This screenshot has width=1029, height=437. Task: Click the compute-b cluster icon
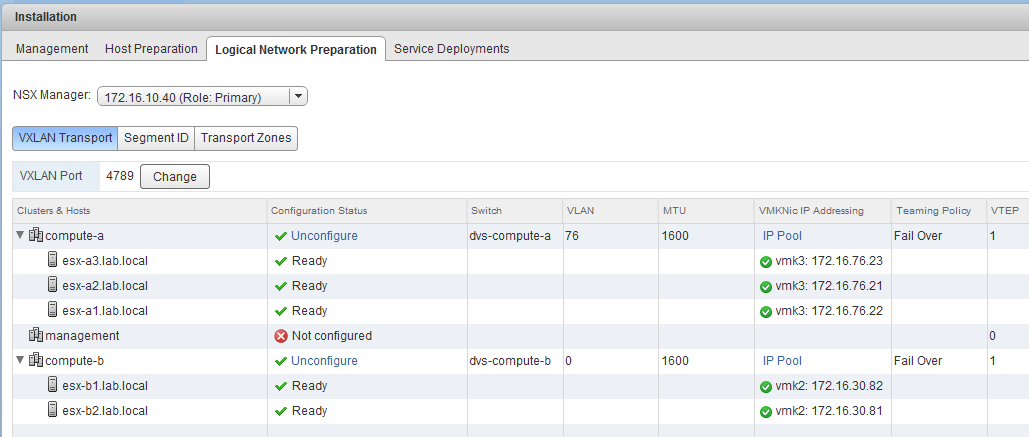coord(36,361)
